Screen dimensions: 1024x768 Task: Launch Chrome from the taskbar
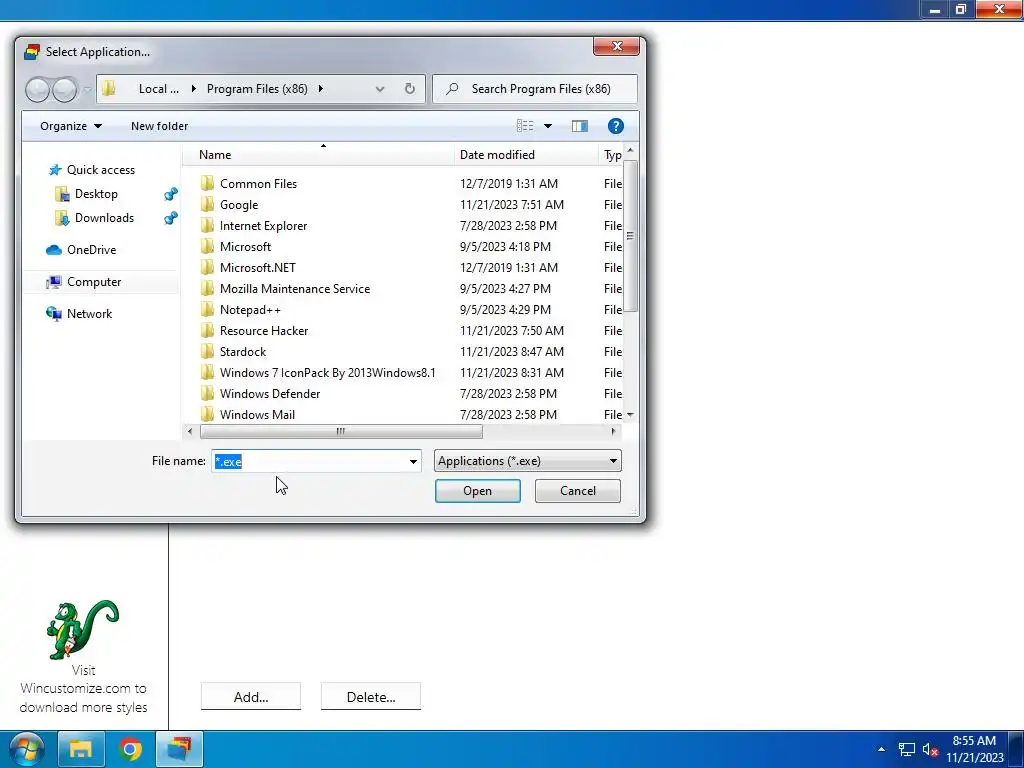click(x=130, y=749)
